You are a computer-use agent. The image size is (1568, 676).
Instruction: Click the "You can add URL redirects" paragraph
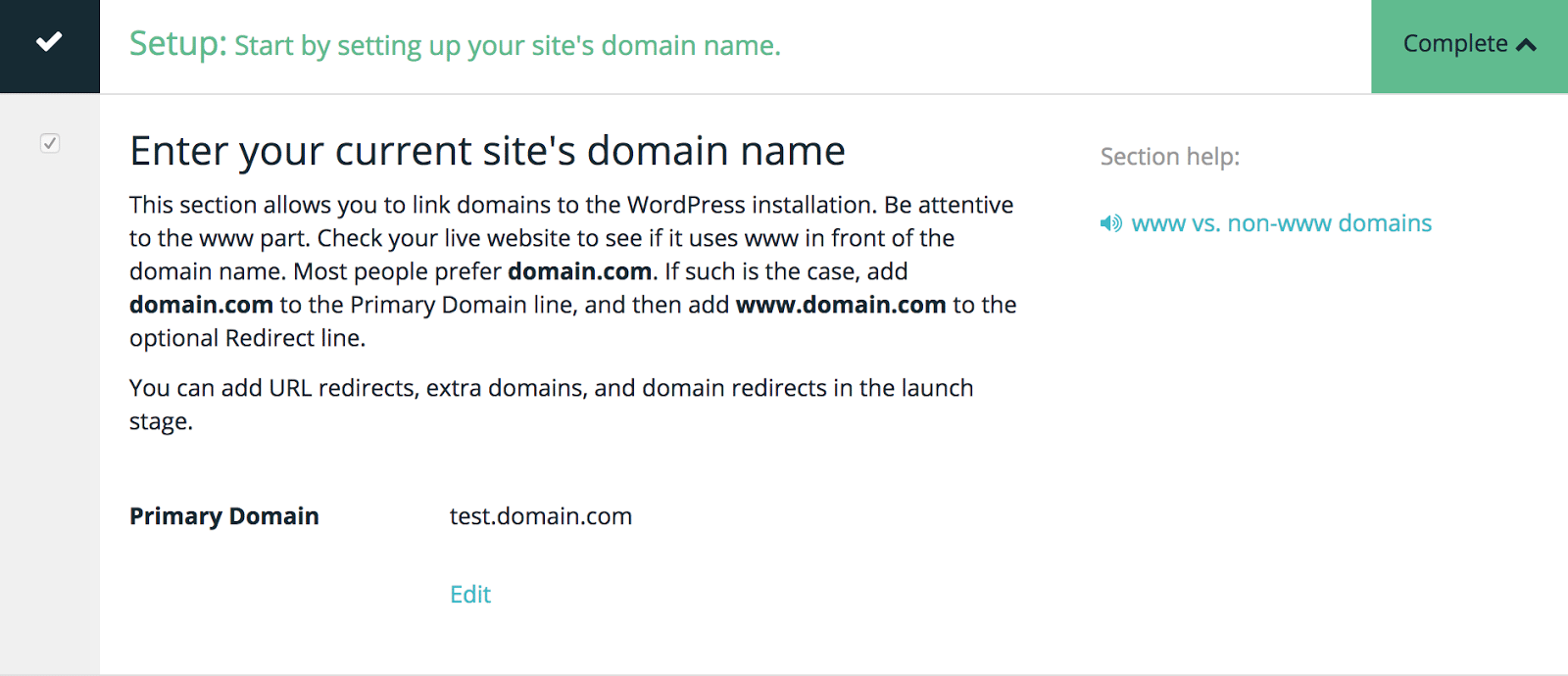551,388
